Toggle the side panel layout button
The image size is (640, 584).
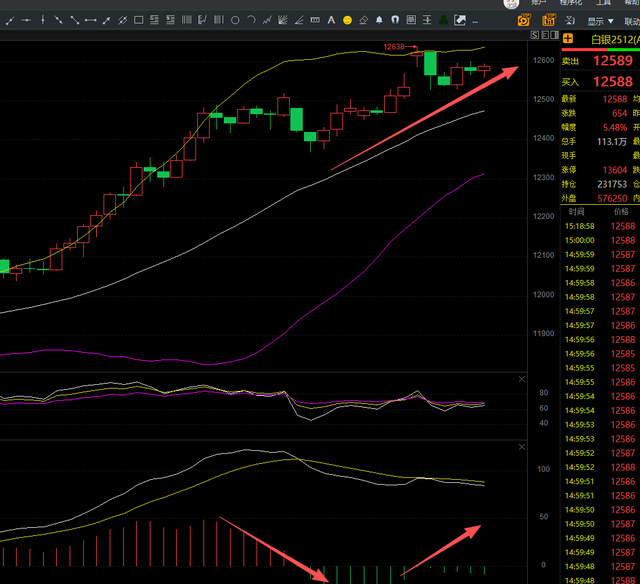tap(554, 35)
